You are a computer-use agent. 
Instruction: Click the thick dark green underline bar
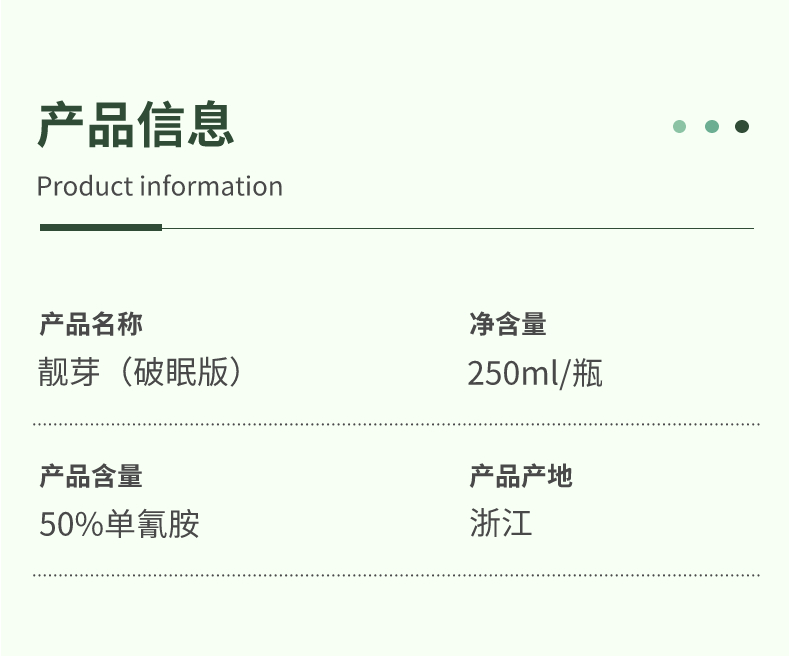tap(100, 228)
